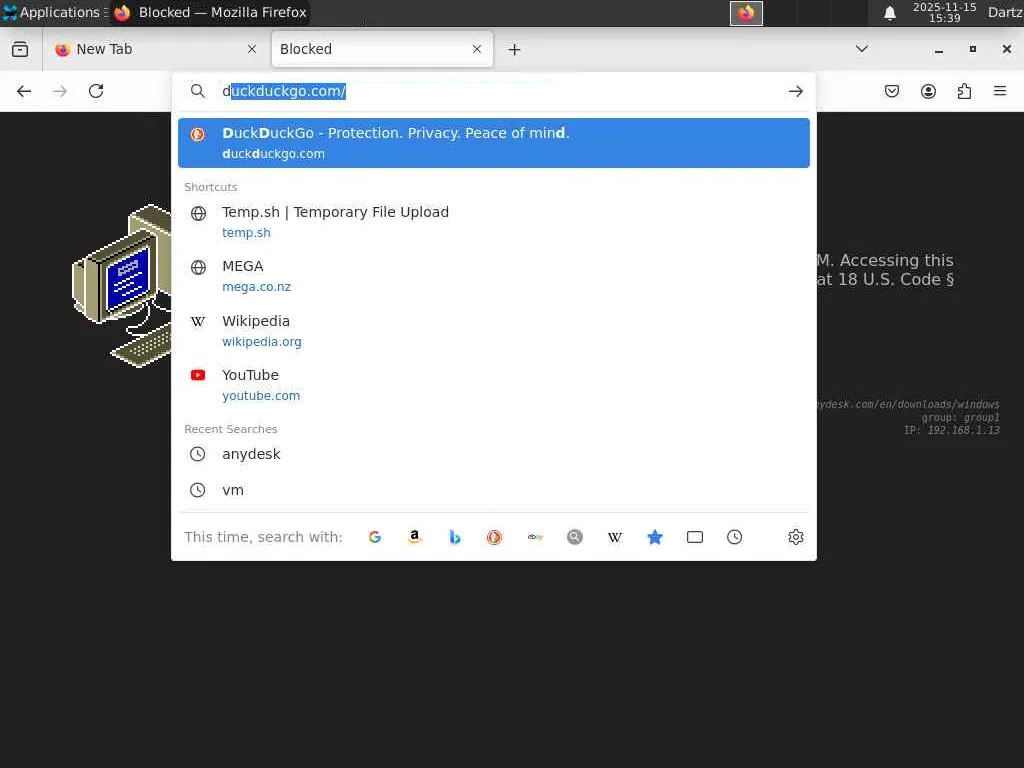This screenshot has width=1024, height=768.
Task: Open the Temp.sh Temporary File Upload shortcut
Action: (x=494, y=222)
